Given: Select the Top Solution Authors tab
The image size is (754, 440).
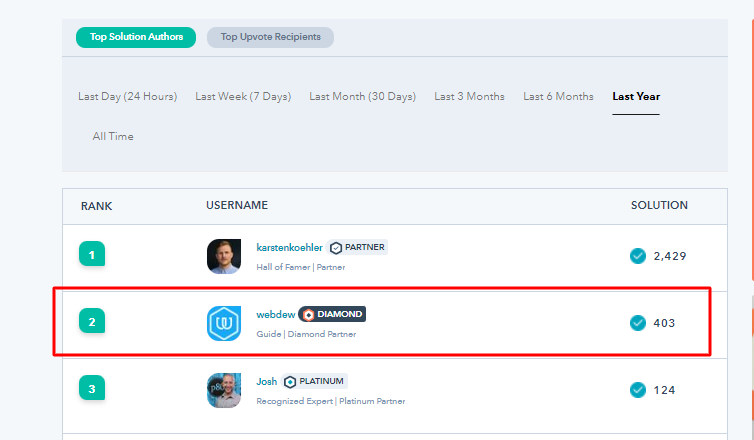Looking at the screenshot, I should [x=136, y=37].
